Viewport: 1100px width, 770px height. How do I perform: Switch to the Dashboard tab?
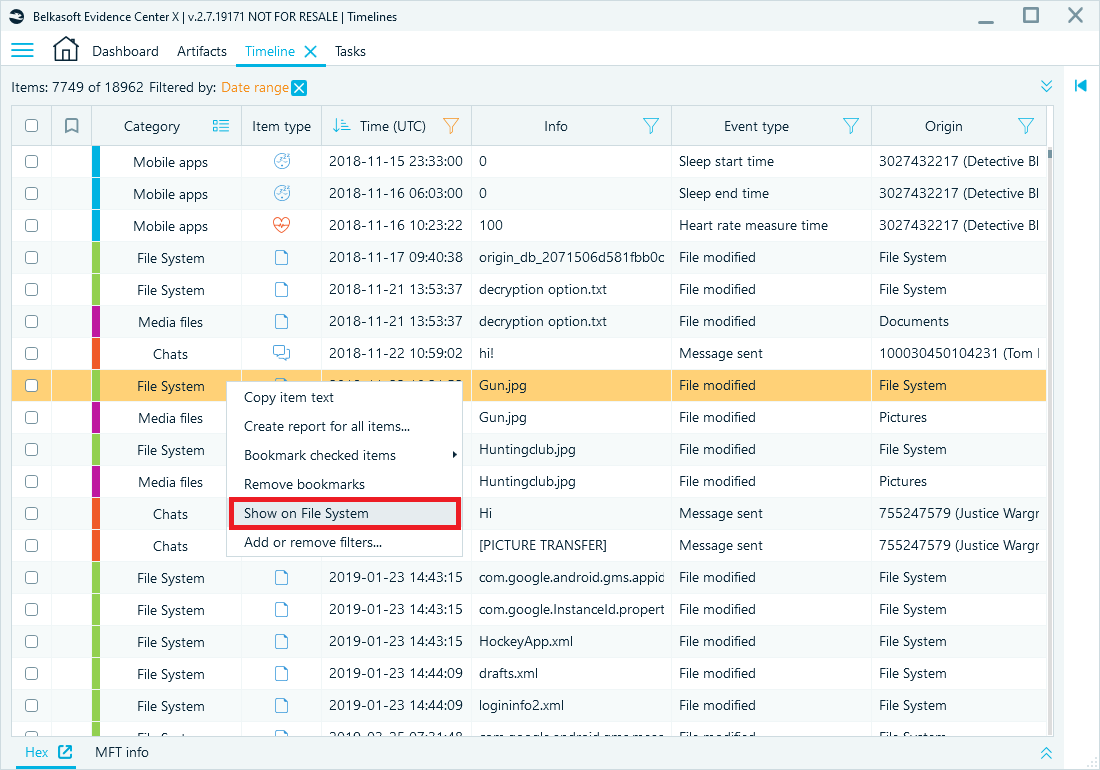[126, 51]
